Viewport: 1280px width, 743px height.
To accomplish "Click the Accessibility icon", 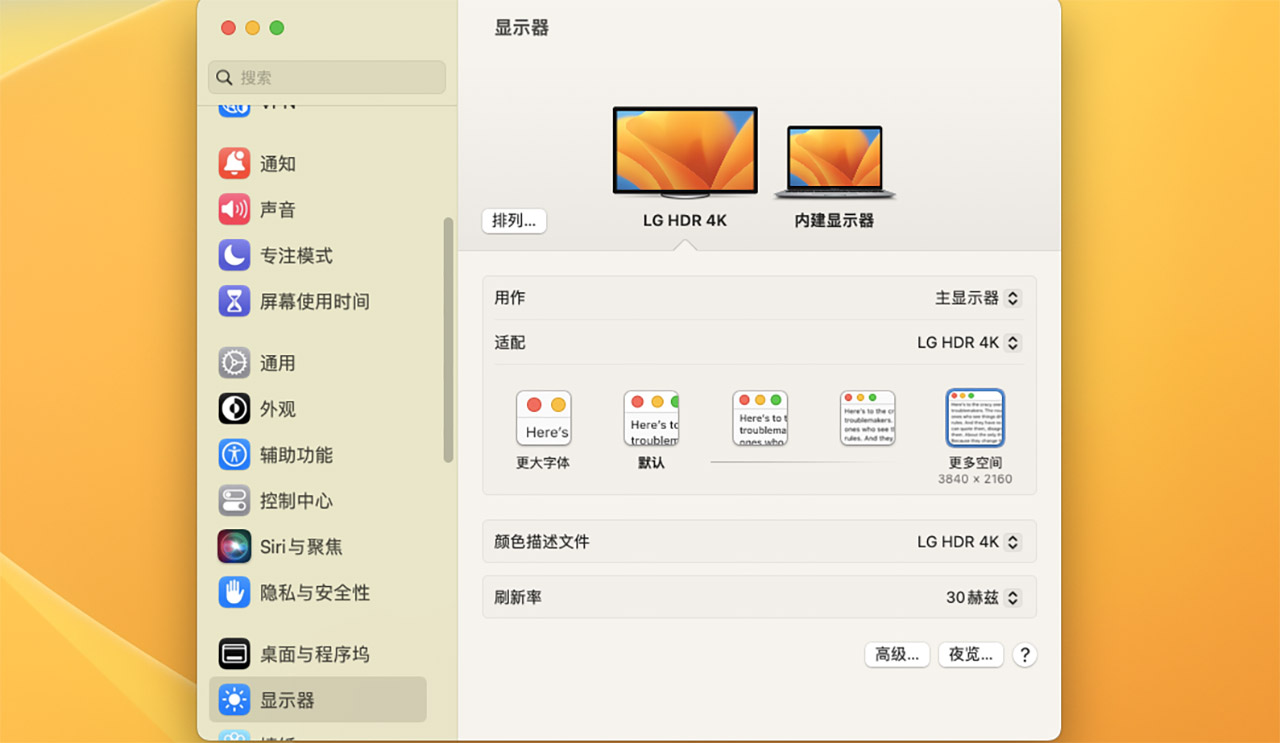I will tap(234, 455).
